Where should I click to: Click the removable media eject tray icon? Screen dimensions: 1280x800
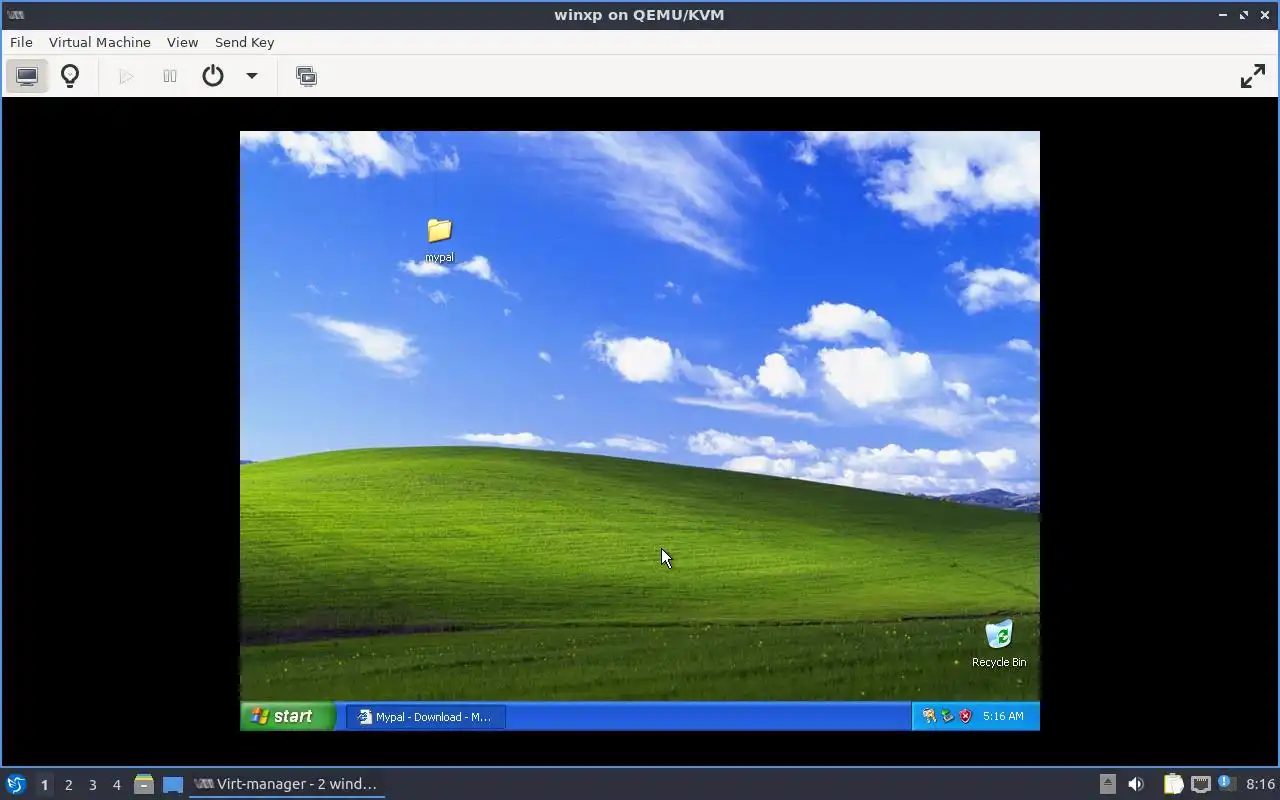point(1108,784)
